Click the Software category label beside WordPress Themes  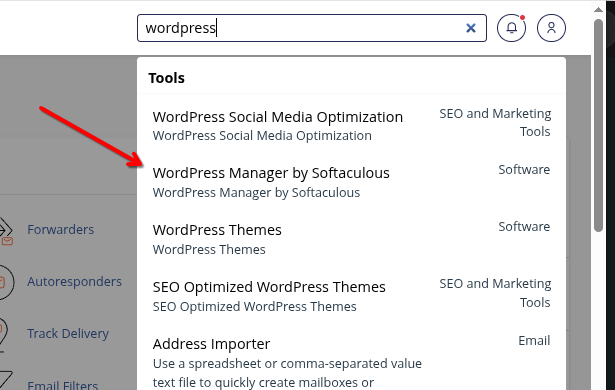[x=524, y=226]
